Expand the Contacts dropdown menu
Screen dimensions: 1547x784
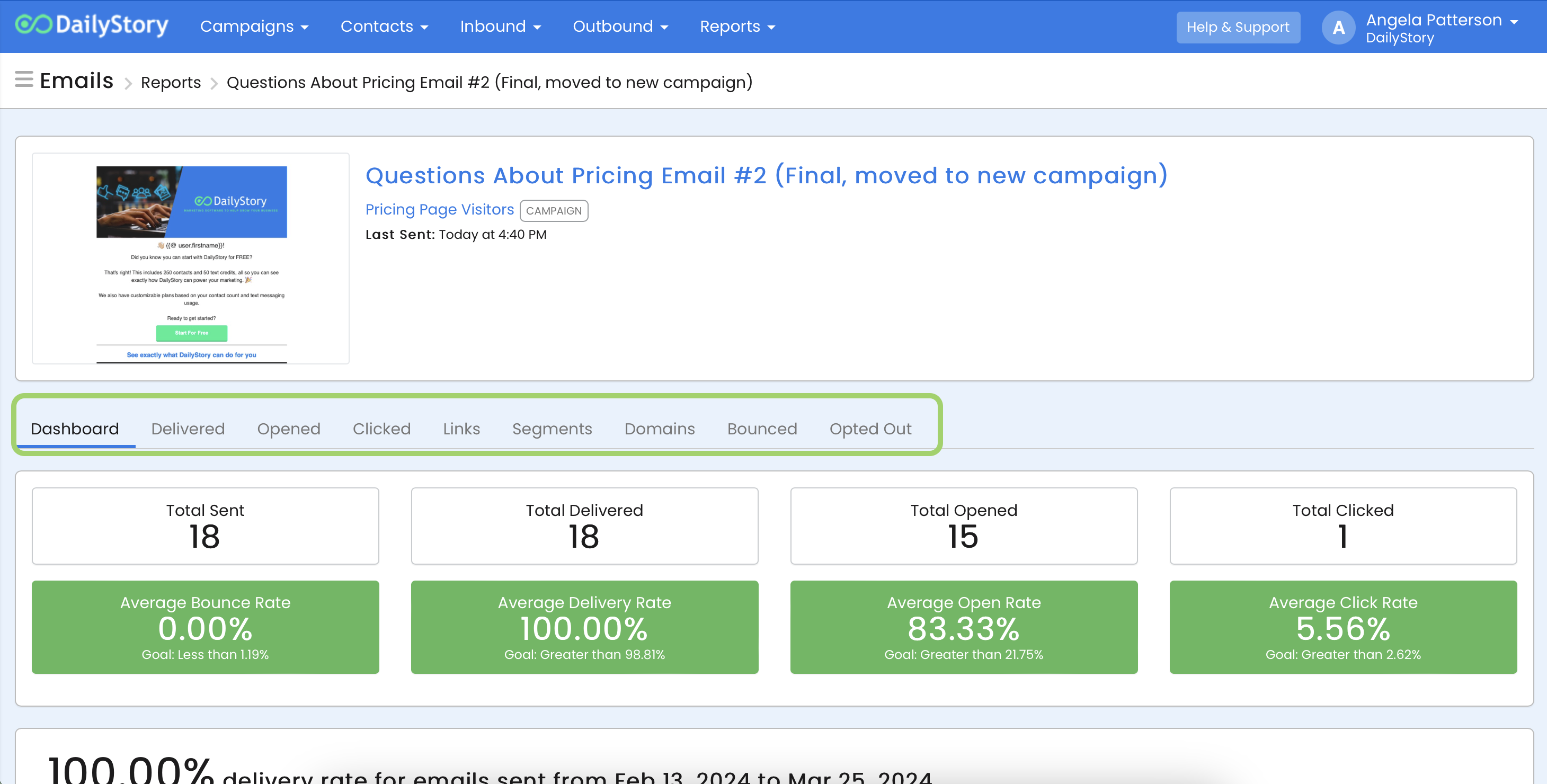[x=384, y=26]
